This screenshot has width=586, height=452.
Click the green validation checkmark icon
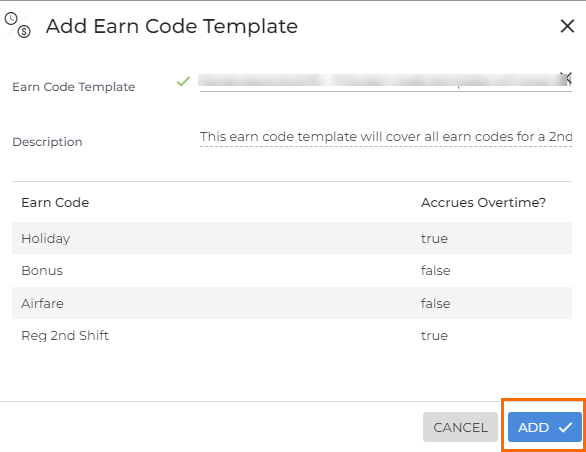(183, 81)
